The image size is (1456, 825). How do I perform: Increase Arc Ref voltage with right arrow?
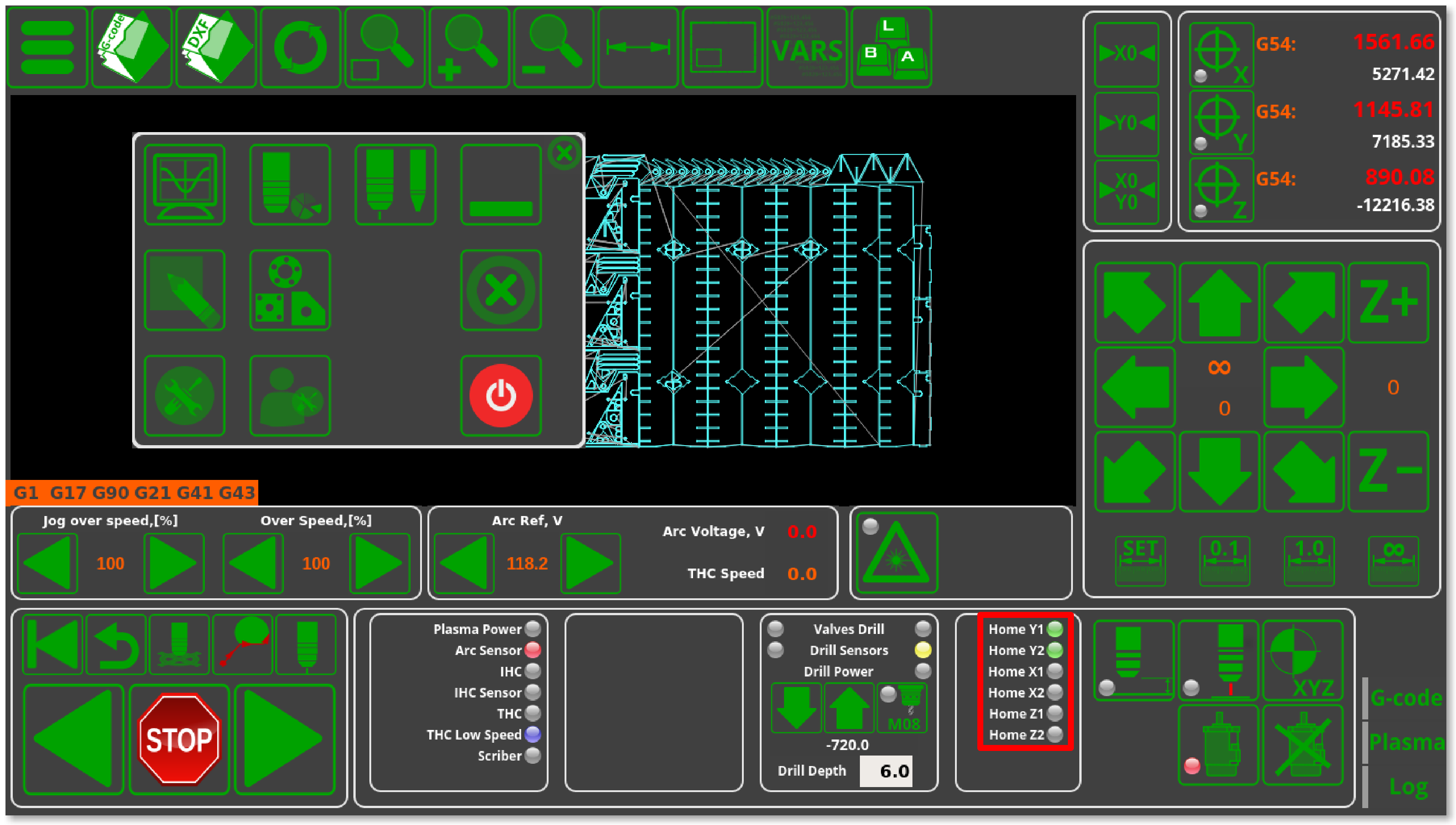(590, 563)
